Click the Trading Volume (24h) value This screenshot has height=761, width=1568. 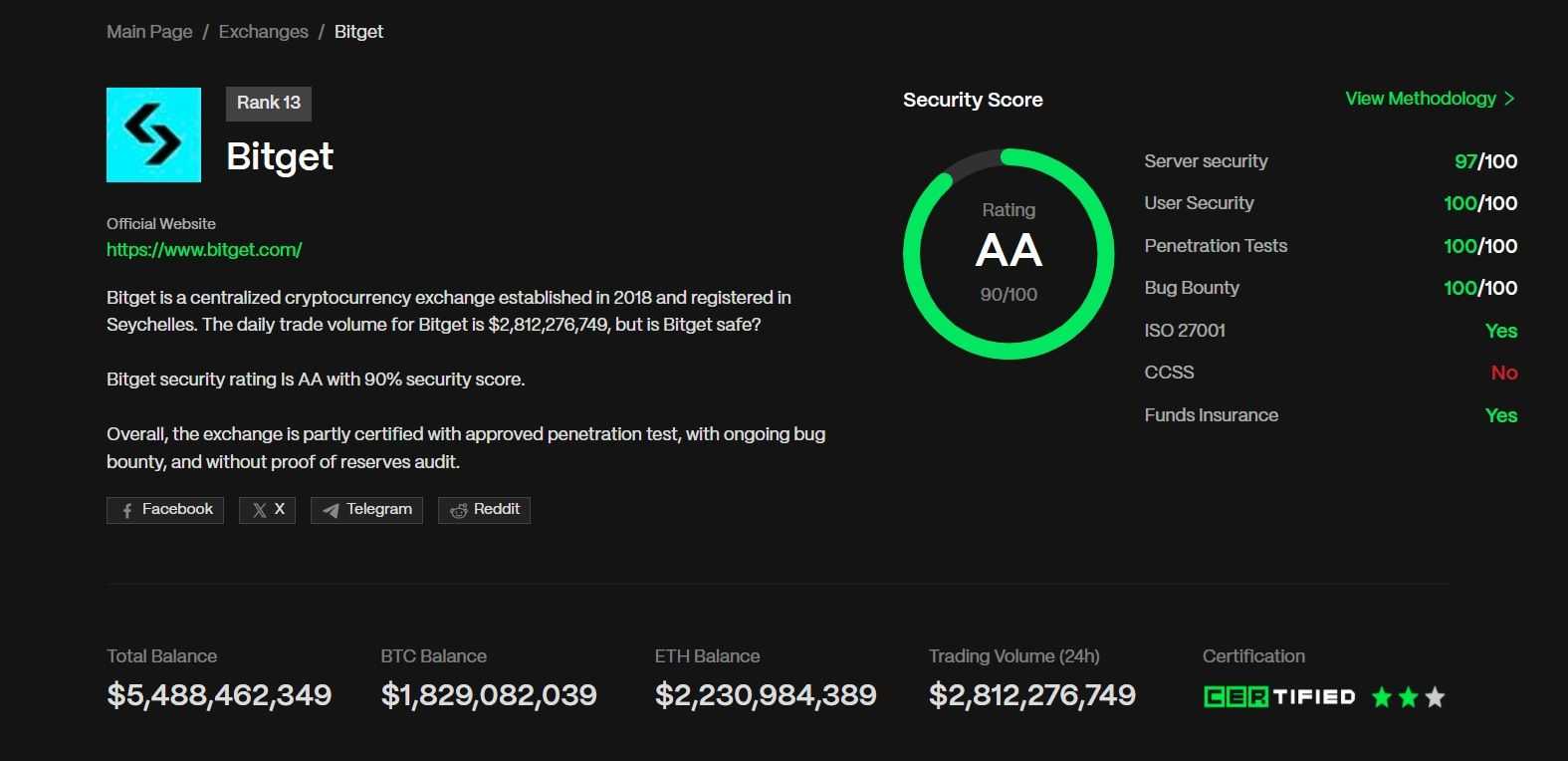tap(1031, 695)
